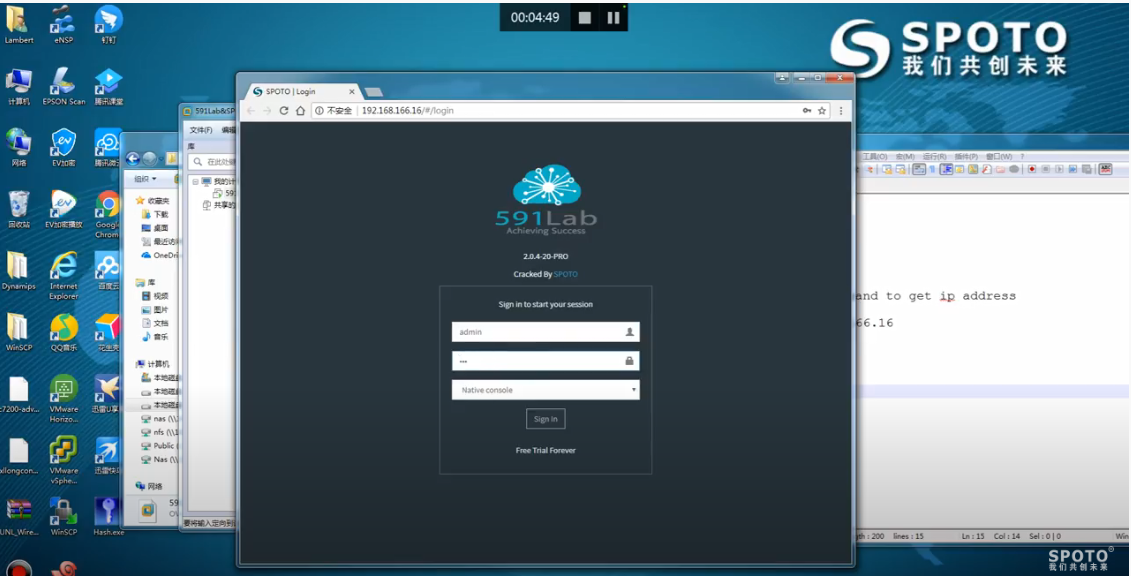Open 文件(F) menu in the 591Lab window
Screen dimensions: 1131x576
click(x=201, y=130)
